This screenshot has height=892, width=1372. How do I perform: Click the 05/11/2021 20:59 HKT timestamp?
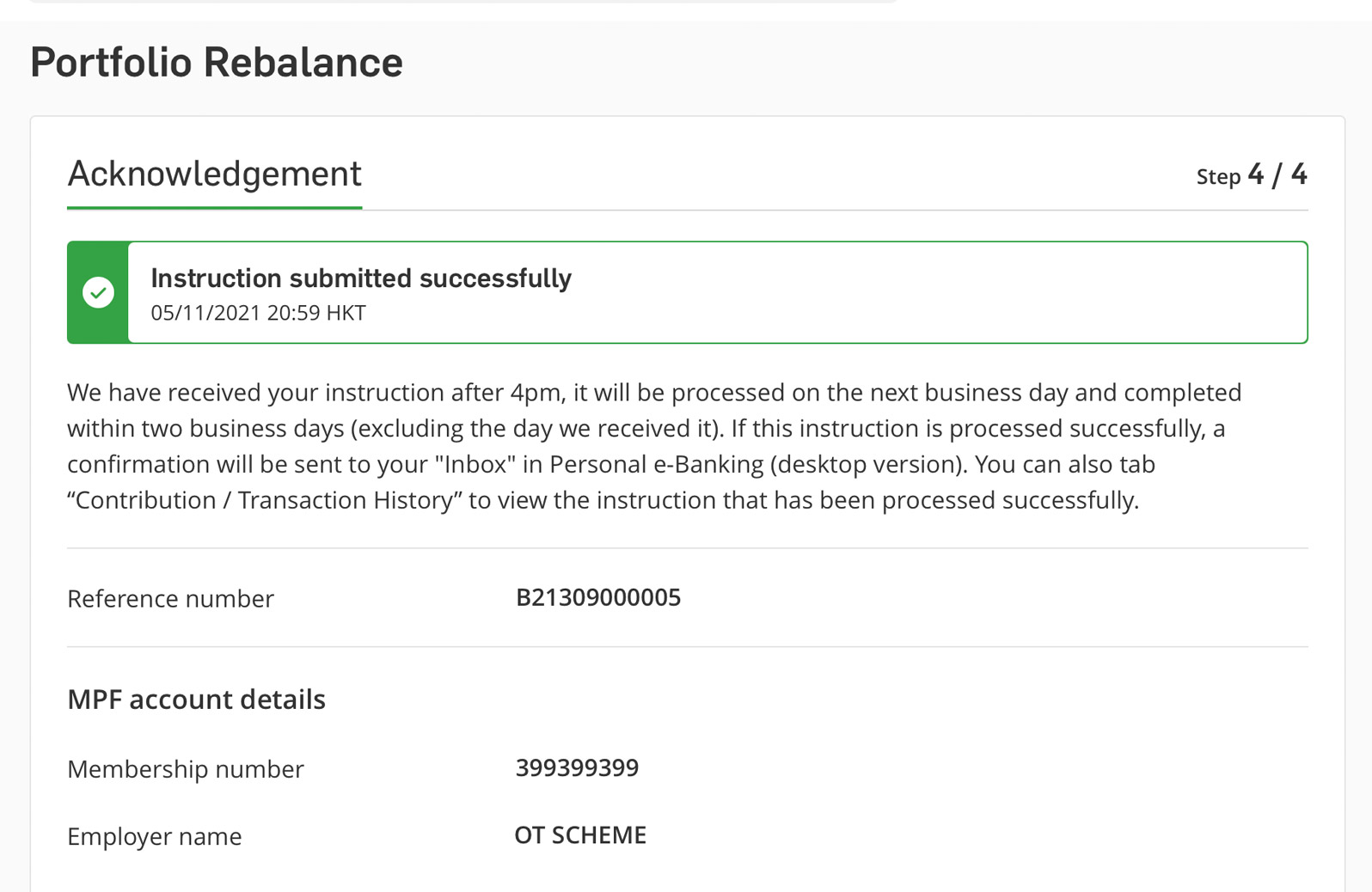point(258,313)
